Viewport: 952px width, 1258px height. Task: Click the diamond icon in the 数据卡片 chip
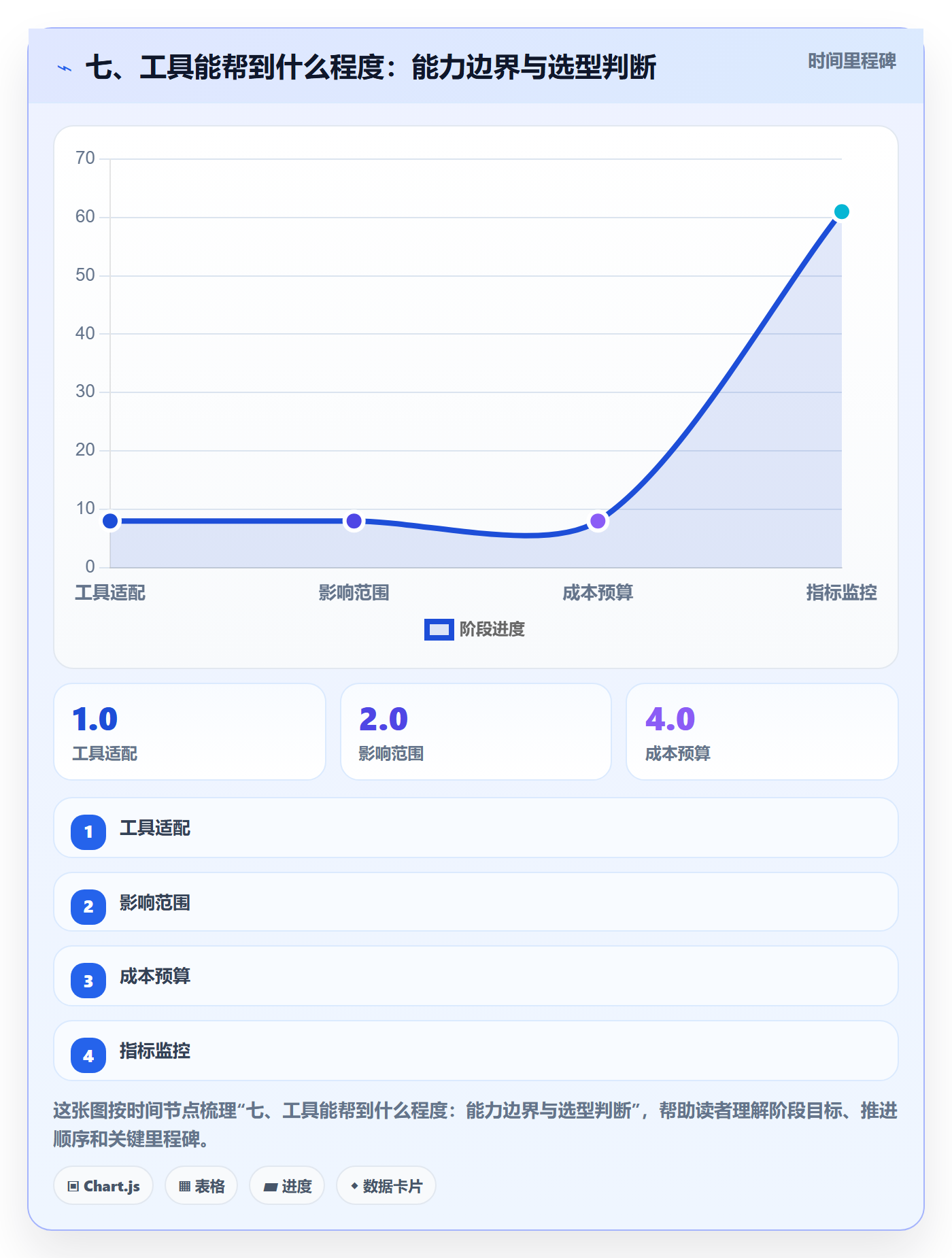click(x=354, y=1186)
